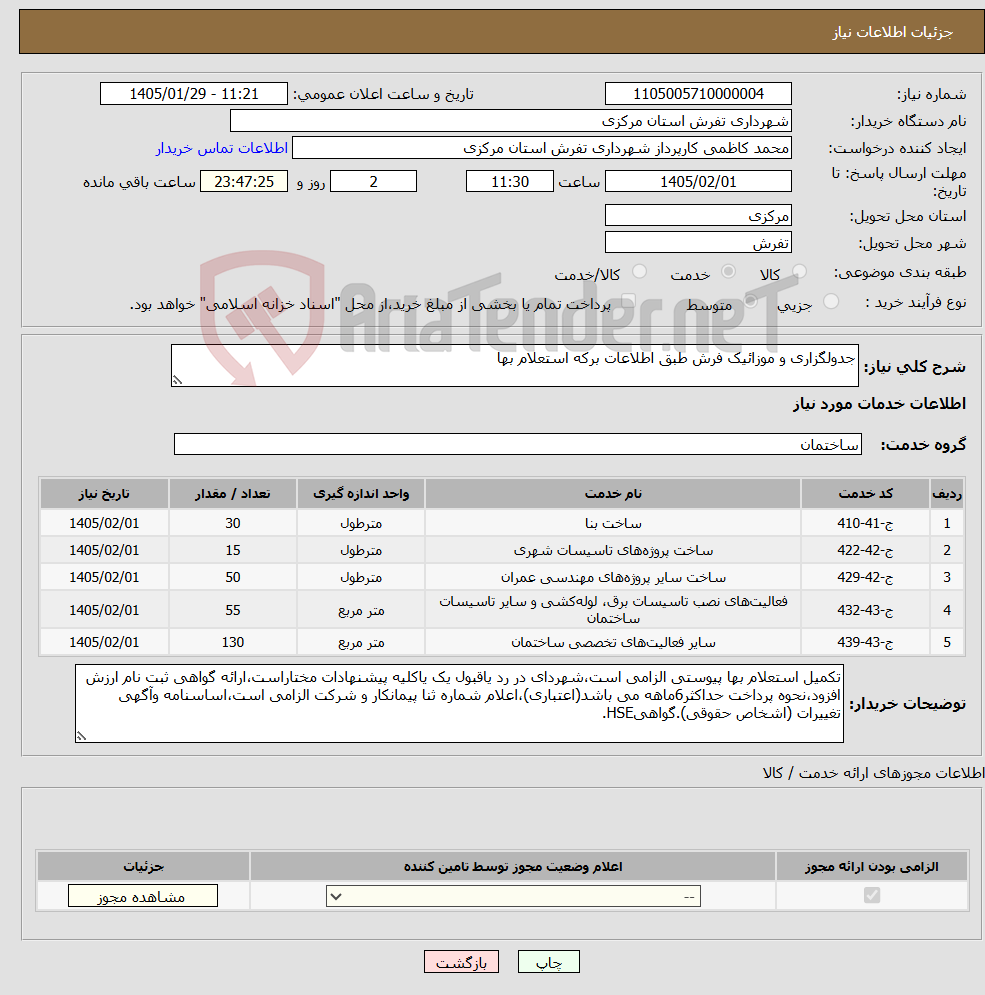Click the resize grip of description text area
Viewport: 985px width, 995px height.
[177, 380]
